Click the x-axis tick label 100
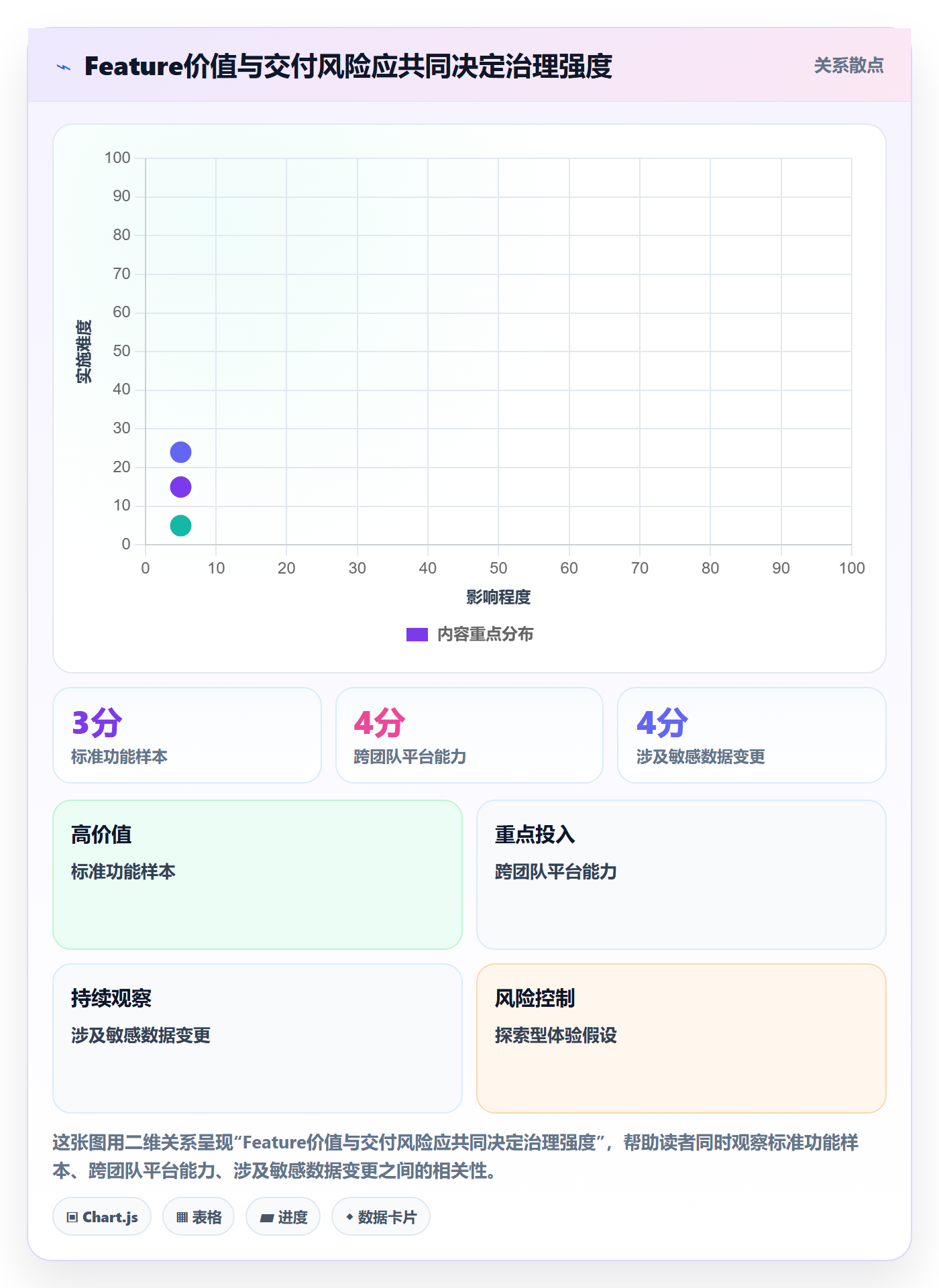Image resolution: width=939 pixels, height=1288 pixels. coord(852,568)
